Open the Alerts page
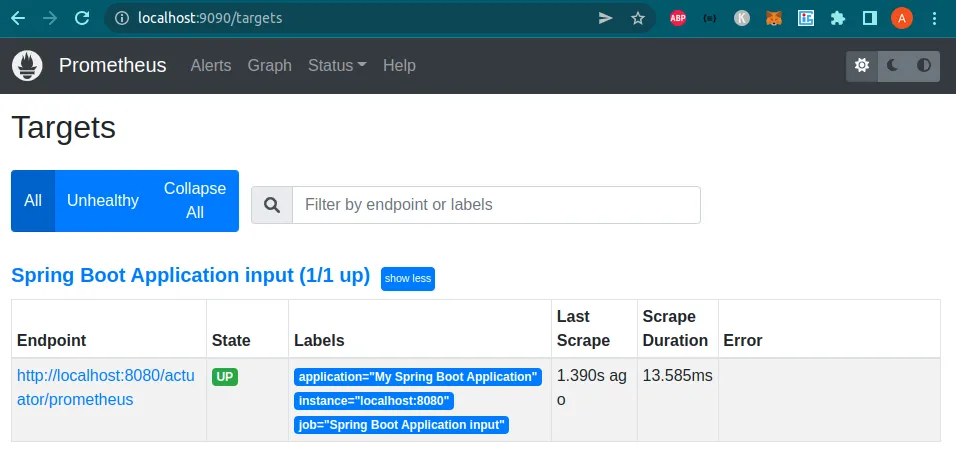 [x=211, y=65]
